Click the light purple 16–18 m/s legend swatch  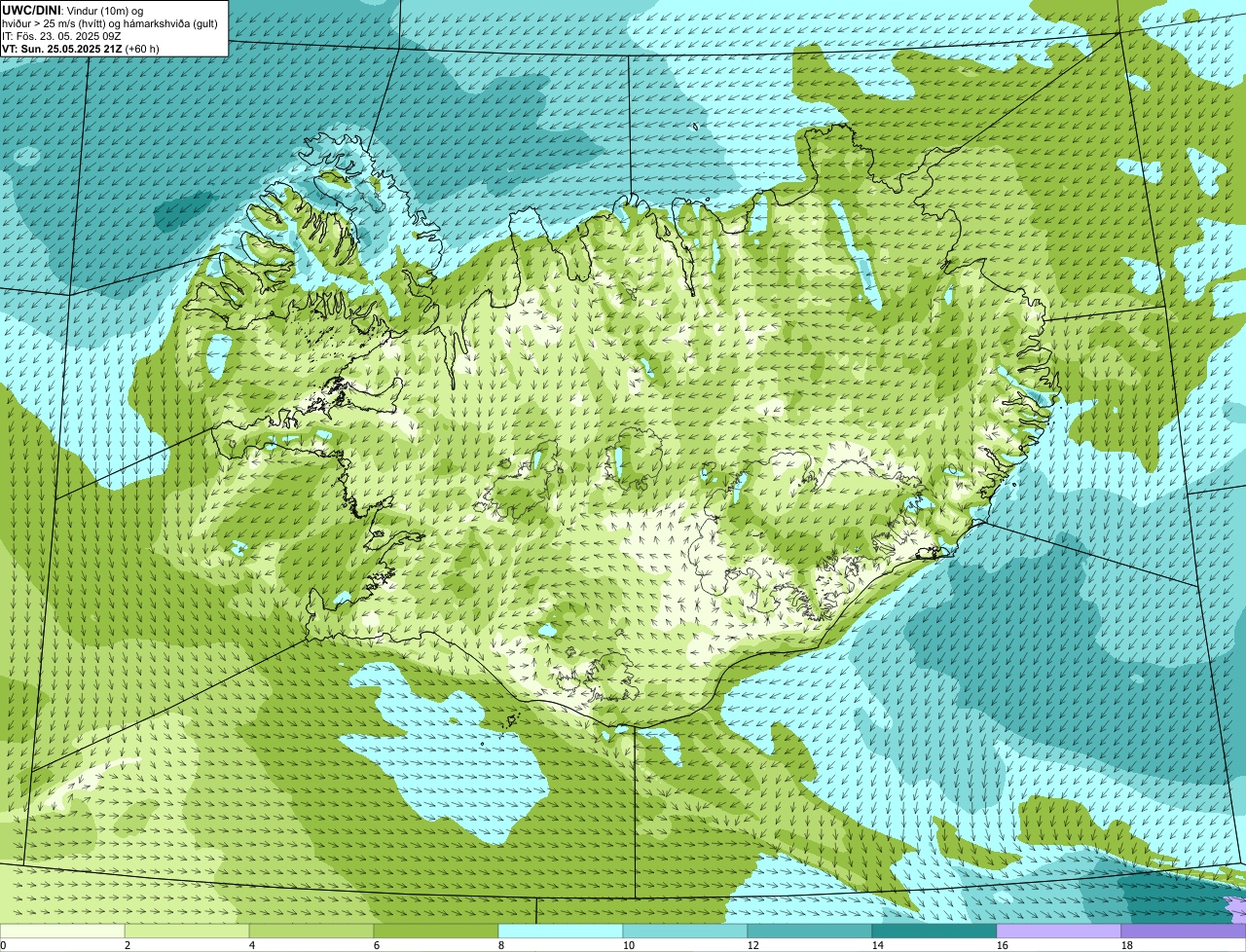(1059, 931)
